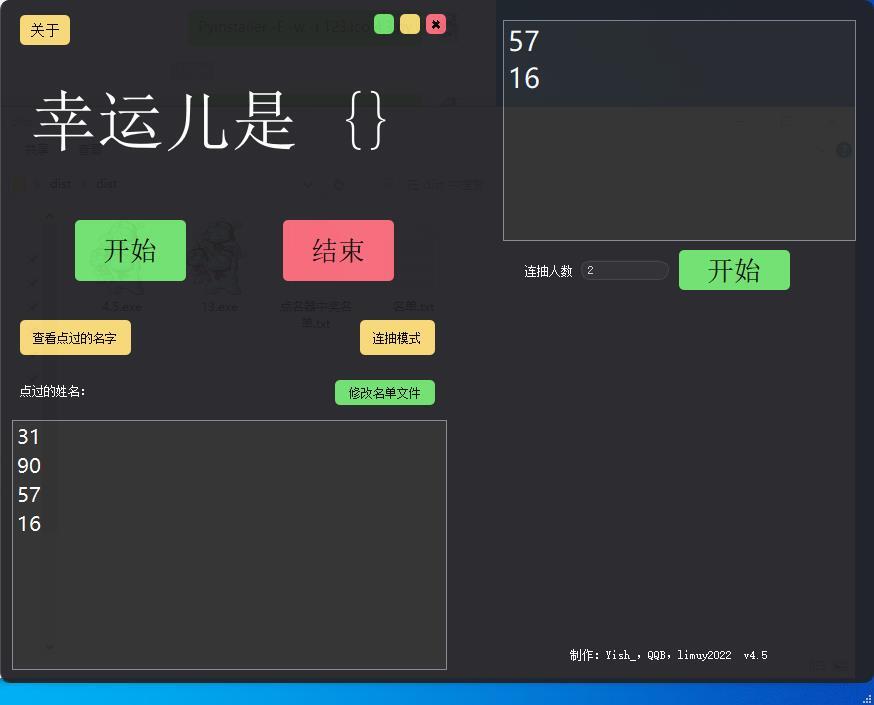Select entry 90 in called names list

click(x=29, y=466)
